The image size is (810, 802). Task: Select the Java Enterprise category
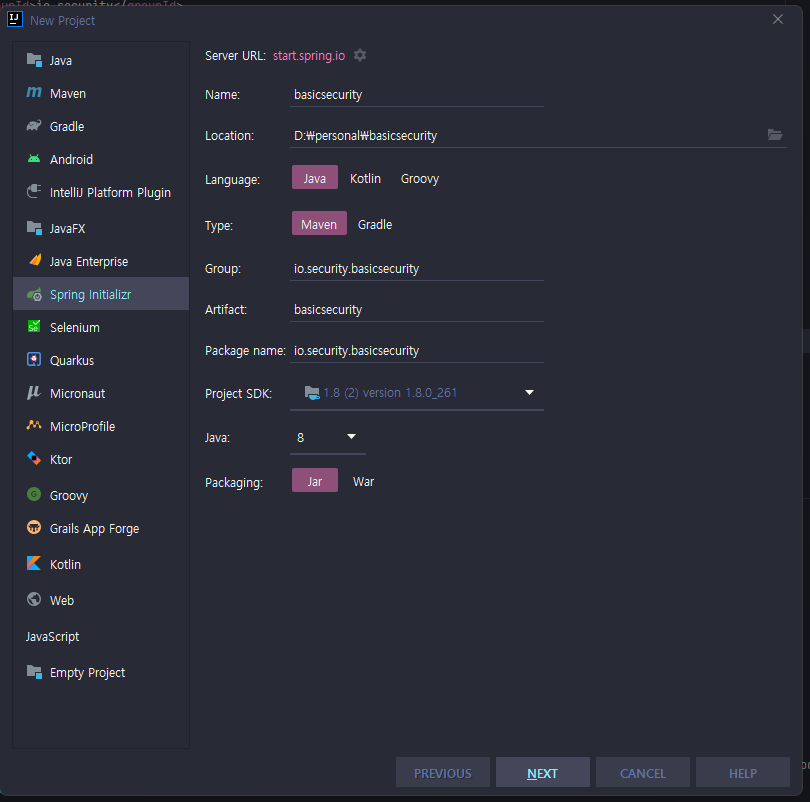tap(101, 261)
